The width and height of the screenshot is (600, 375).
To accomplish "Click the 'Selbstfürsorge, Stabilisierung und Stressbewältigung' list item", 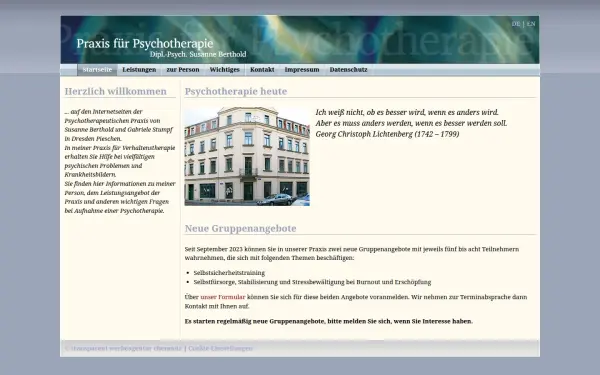I will point(312,282).
